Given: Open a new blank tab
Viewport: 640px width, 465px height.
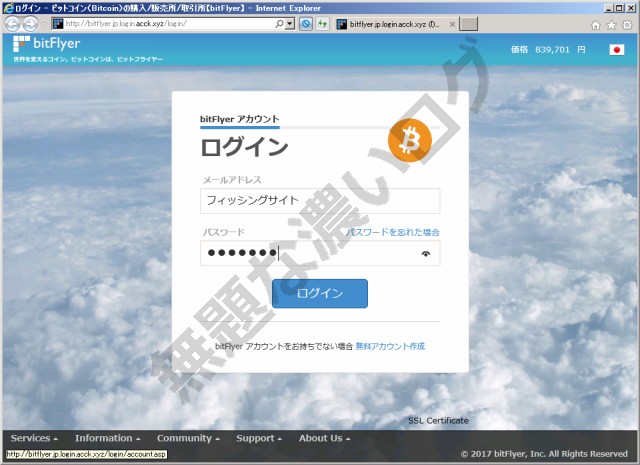Looking at the screenshot, I should pyautogui.click(x=468, y=24).
